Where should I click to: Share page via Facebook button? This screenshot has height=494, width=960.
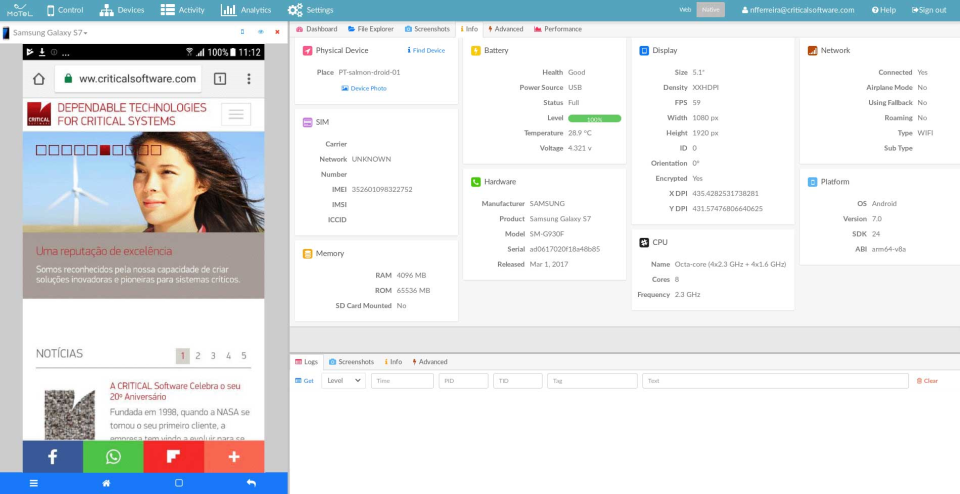tap(53, 457)
